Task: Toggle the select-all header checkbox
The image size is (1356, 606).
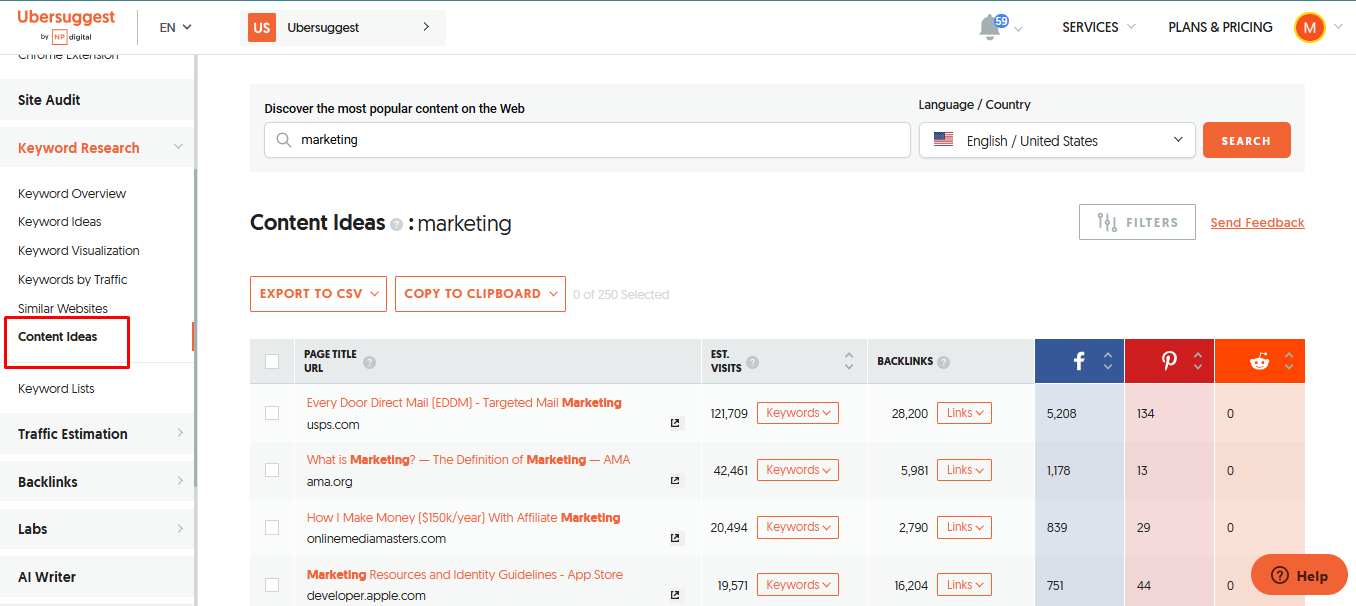Action: [272, 362]
